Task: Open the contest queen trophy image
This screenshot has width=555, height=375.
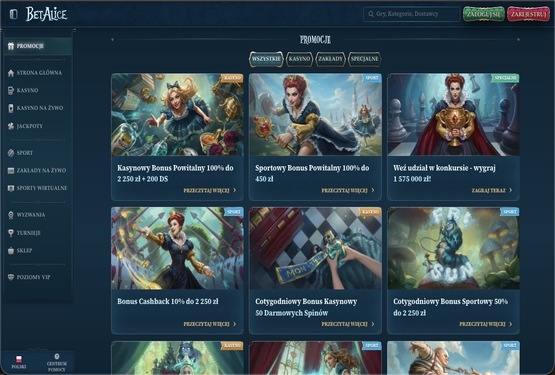Action: 453,115
